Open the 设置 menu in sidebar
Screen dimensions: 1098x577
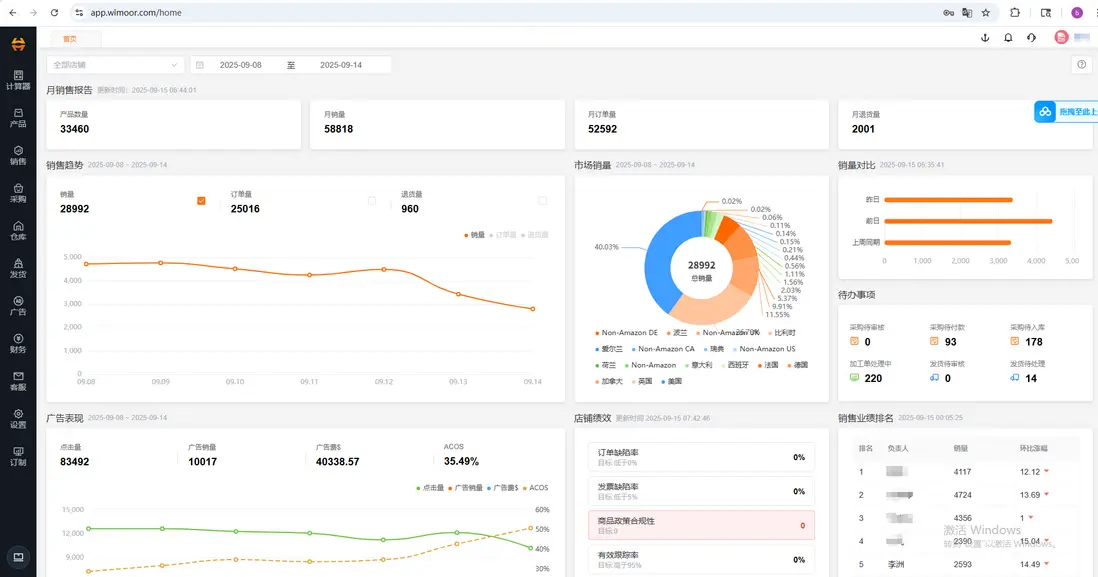(18, 419)
